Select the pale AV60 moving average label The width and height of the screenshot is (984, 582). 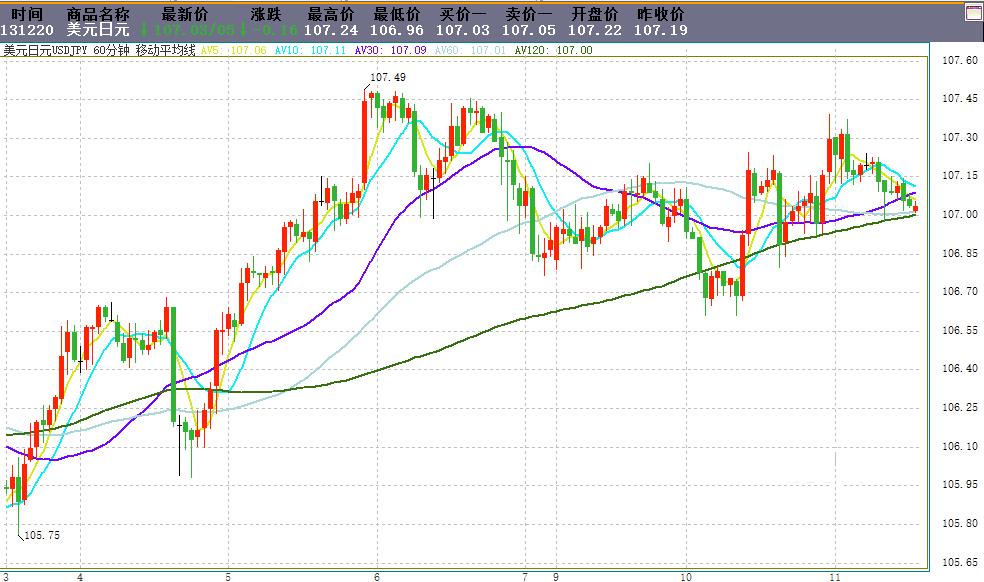[x=470, y=50]
